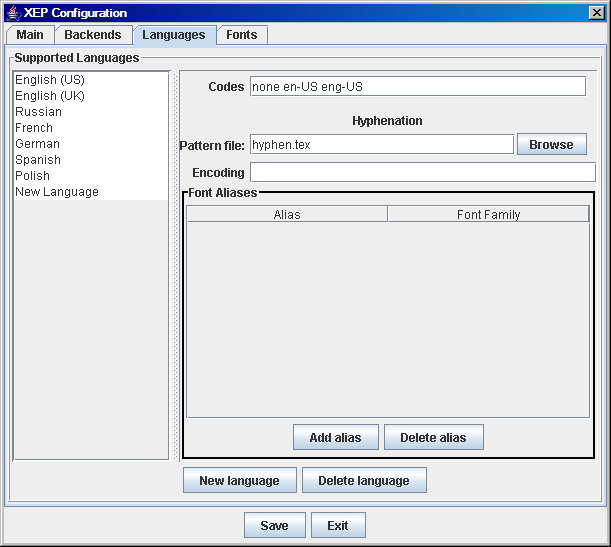
Task: Click the Encoding text field
Action: (x=423, y=172)
